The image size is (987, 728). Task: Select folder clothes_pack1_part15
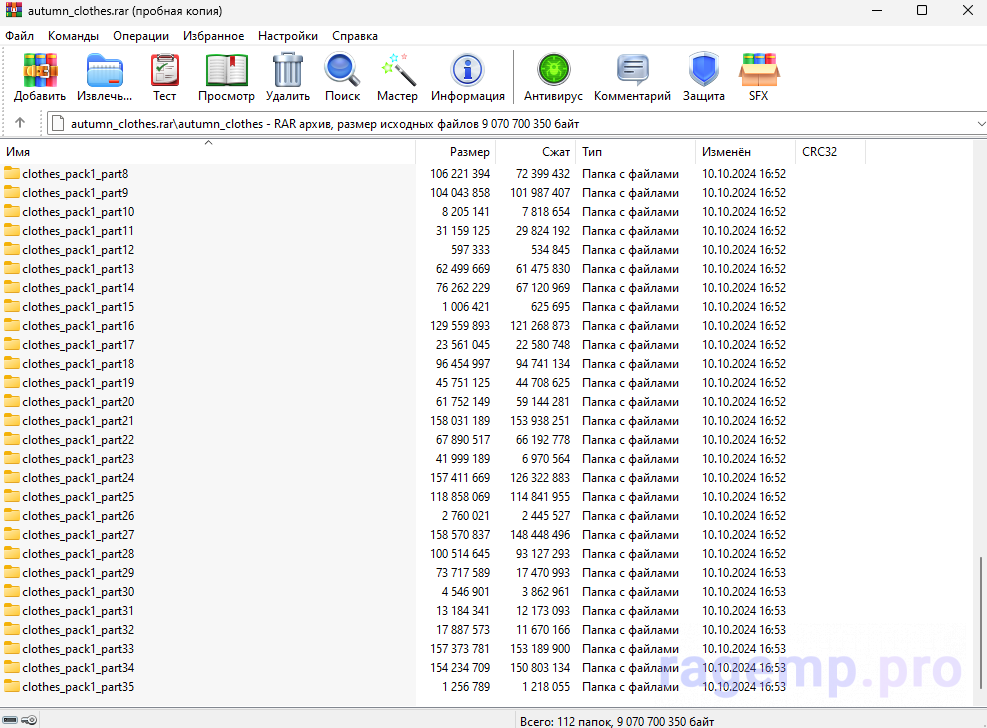point(78,306)
